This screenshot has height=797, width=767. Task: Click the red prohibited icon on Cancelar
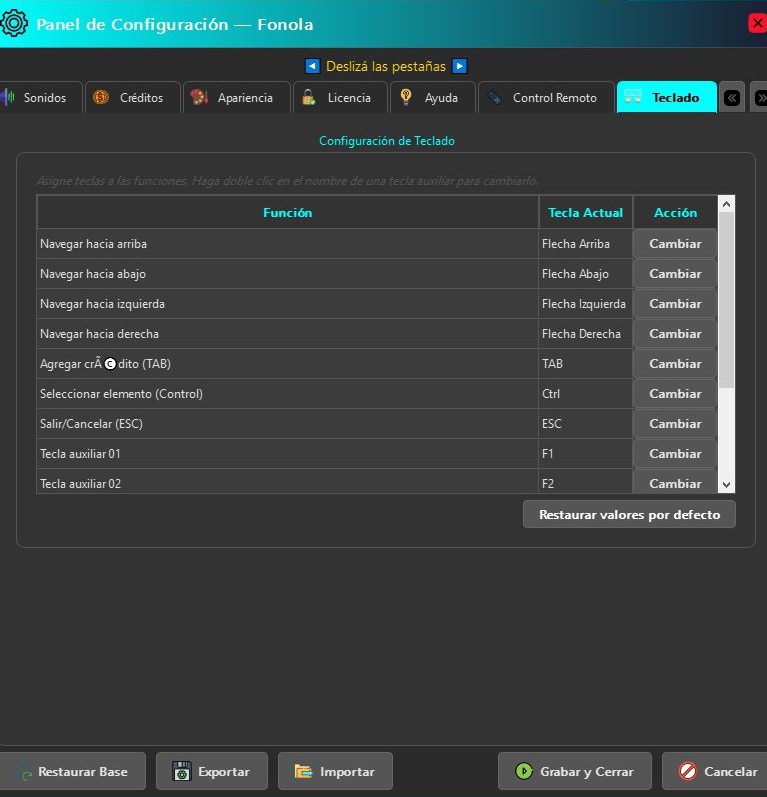click(688, 771)
